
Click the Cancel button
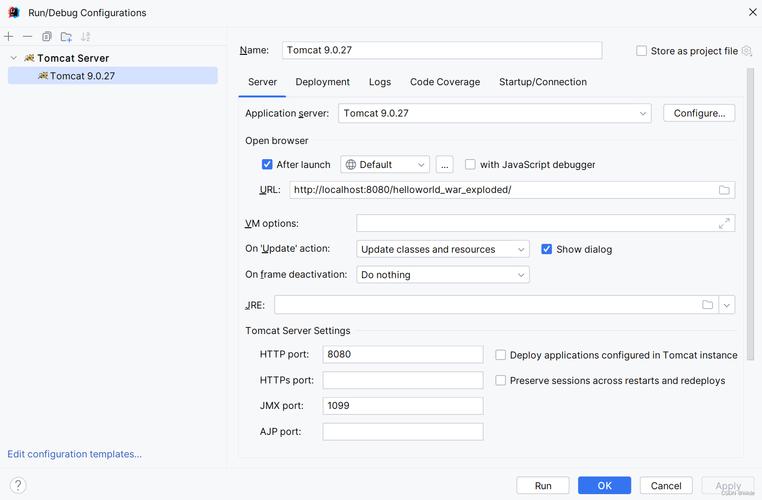[666, 485]
